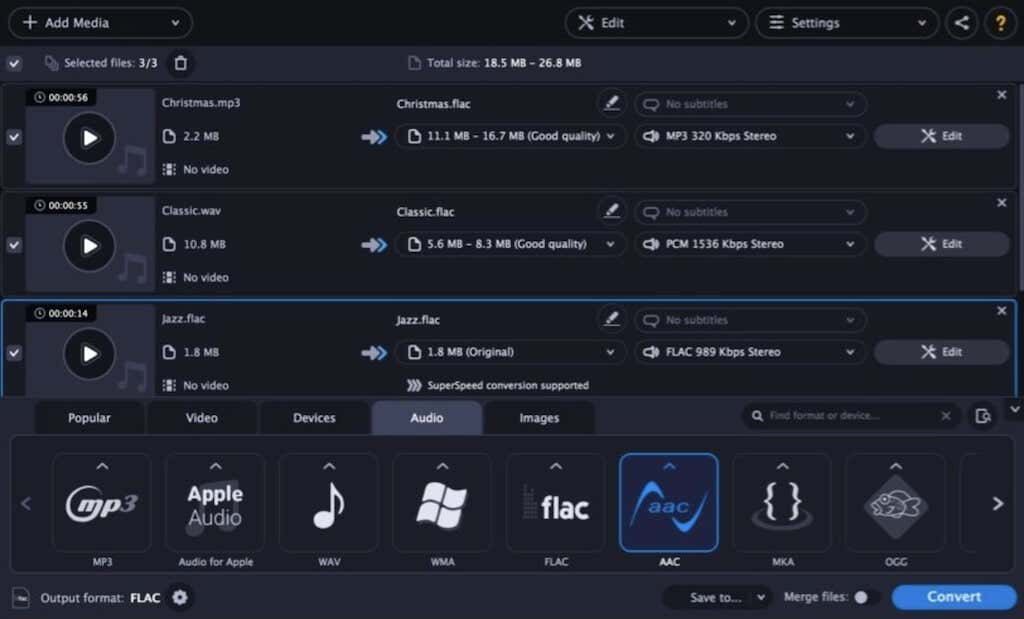Open the PCM 1536 Kbps Stereo dropdown
Viewport: 1024px width, 619px height.
(x=750, y=244)
